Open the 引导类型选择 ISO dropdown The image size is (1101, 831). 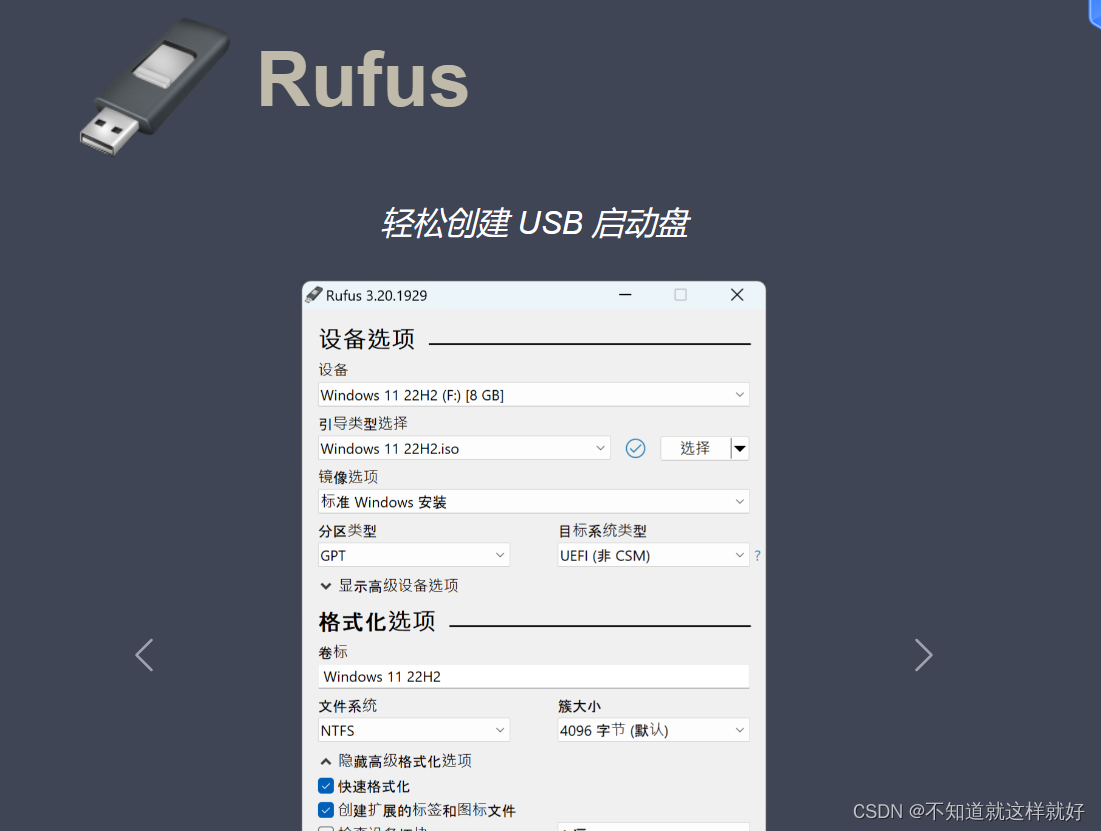[464, 448]
